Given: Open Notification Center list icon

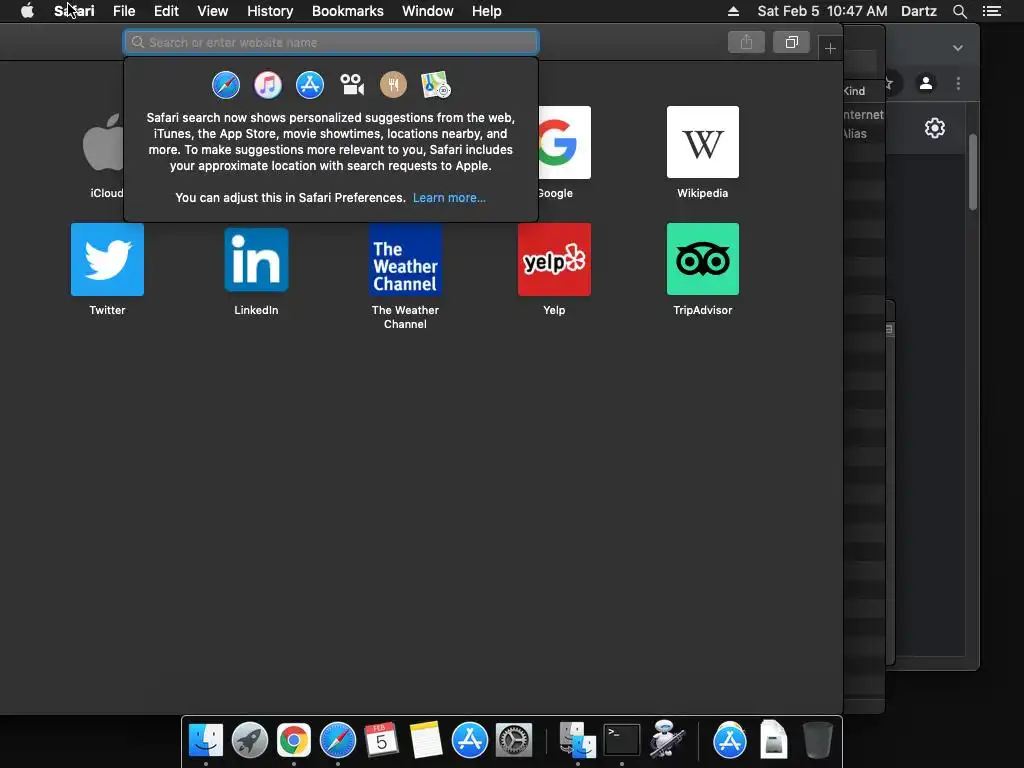Looking at the screenshot, I should (x=991, y=11).
